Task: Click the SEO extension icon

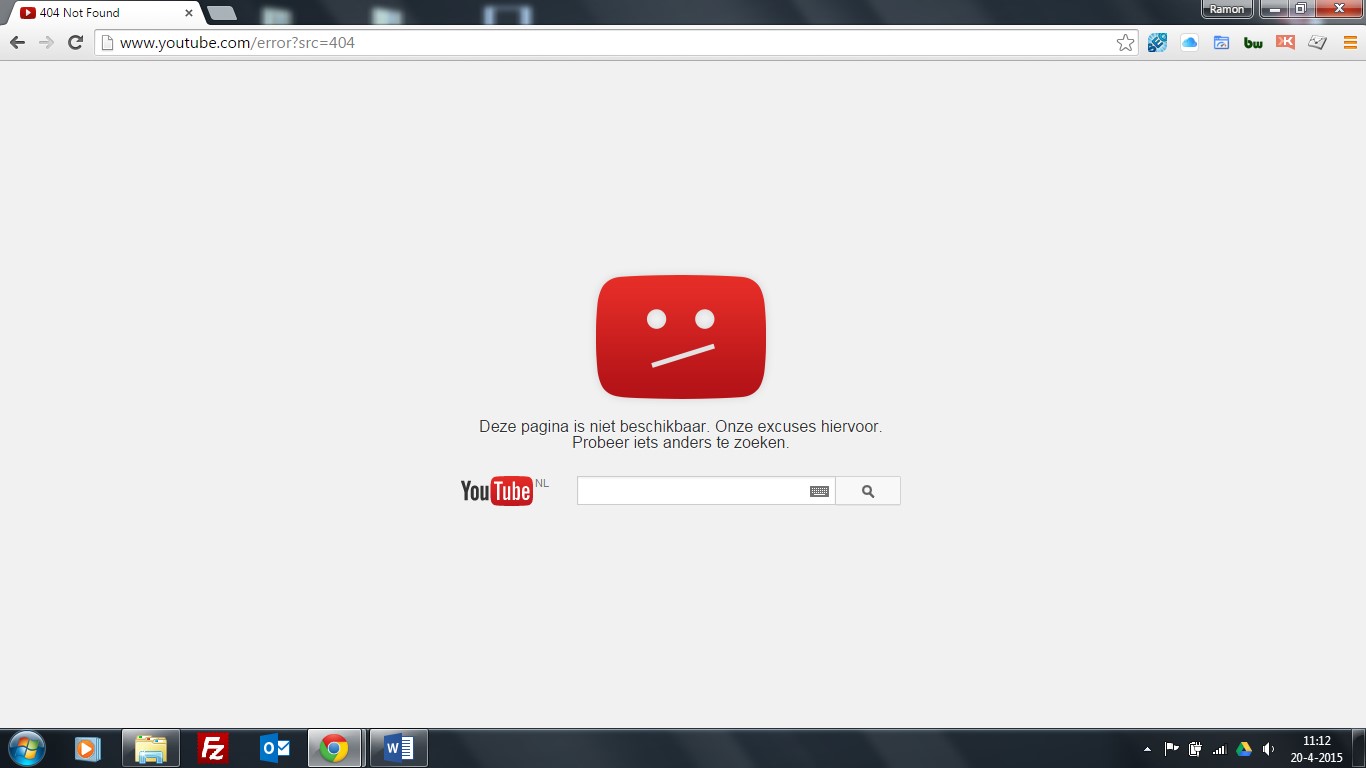Action: pyautogui.click(x=1157, y=43)
